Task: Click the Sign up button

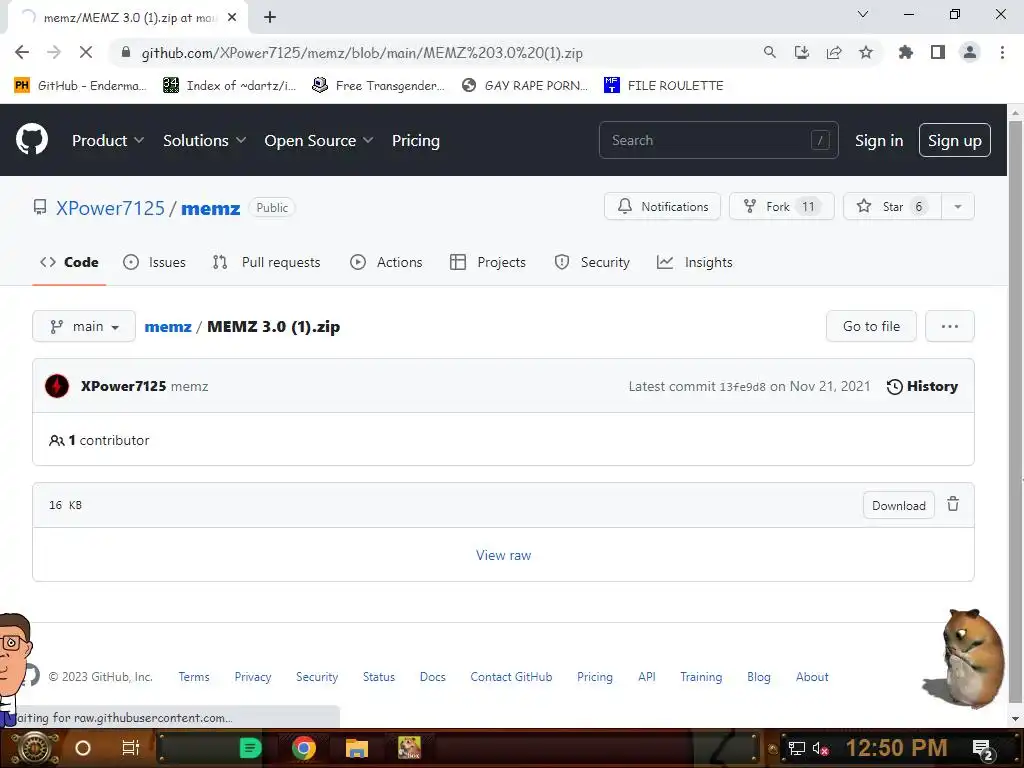Action: point(955,140)
